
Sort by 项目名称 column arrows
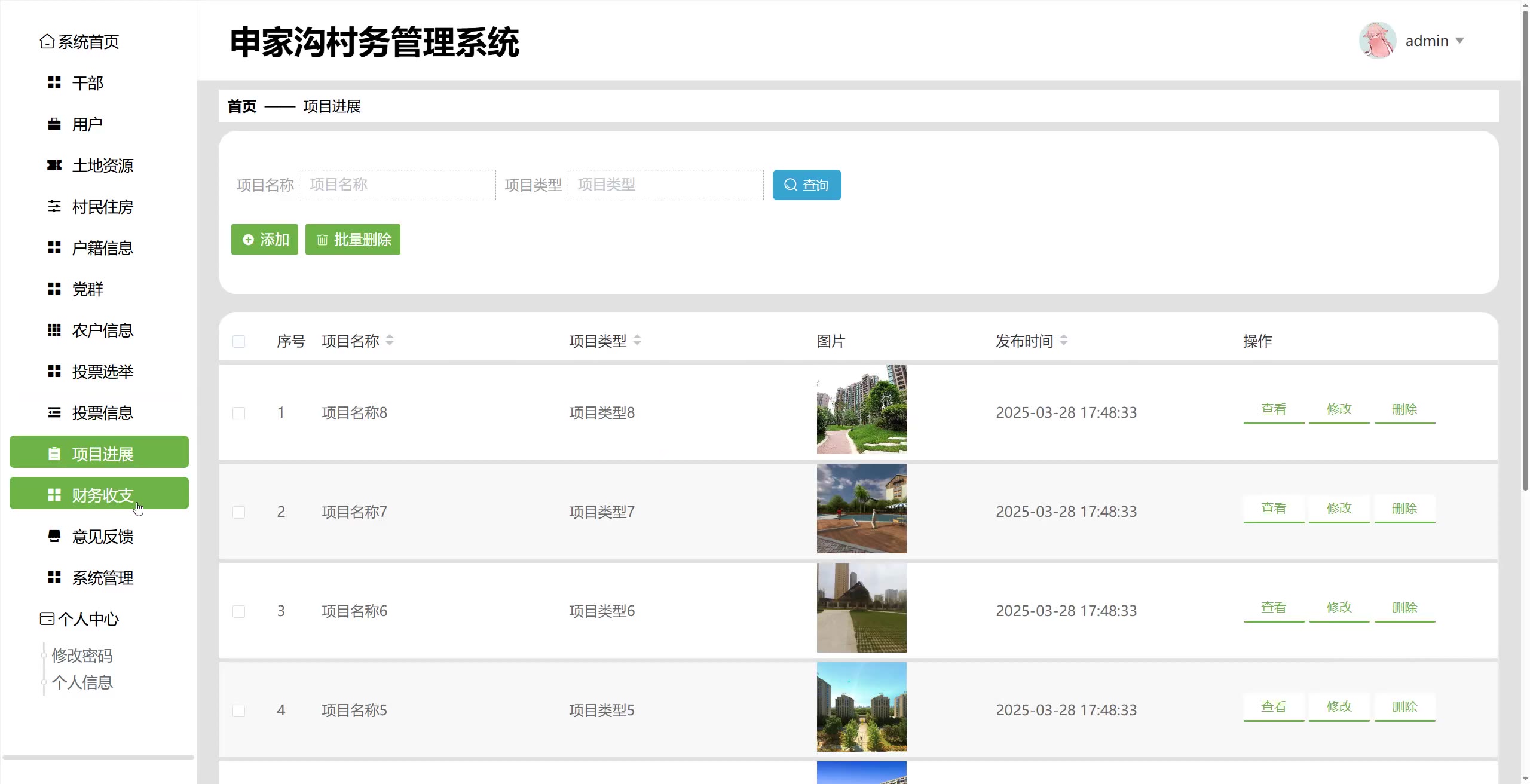coord(390,341)
